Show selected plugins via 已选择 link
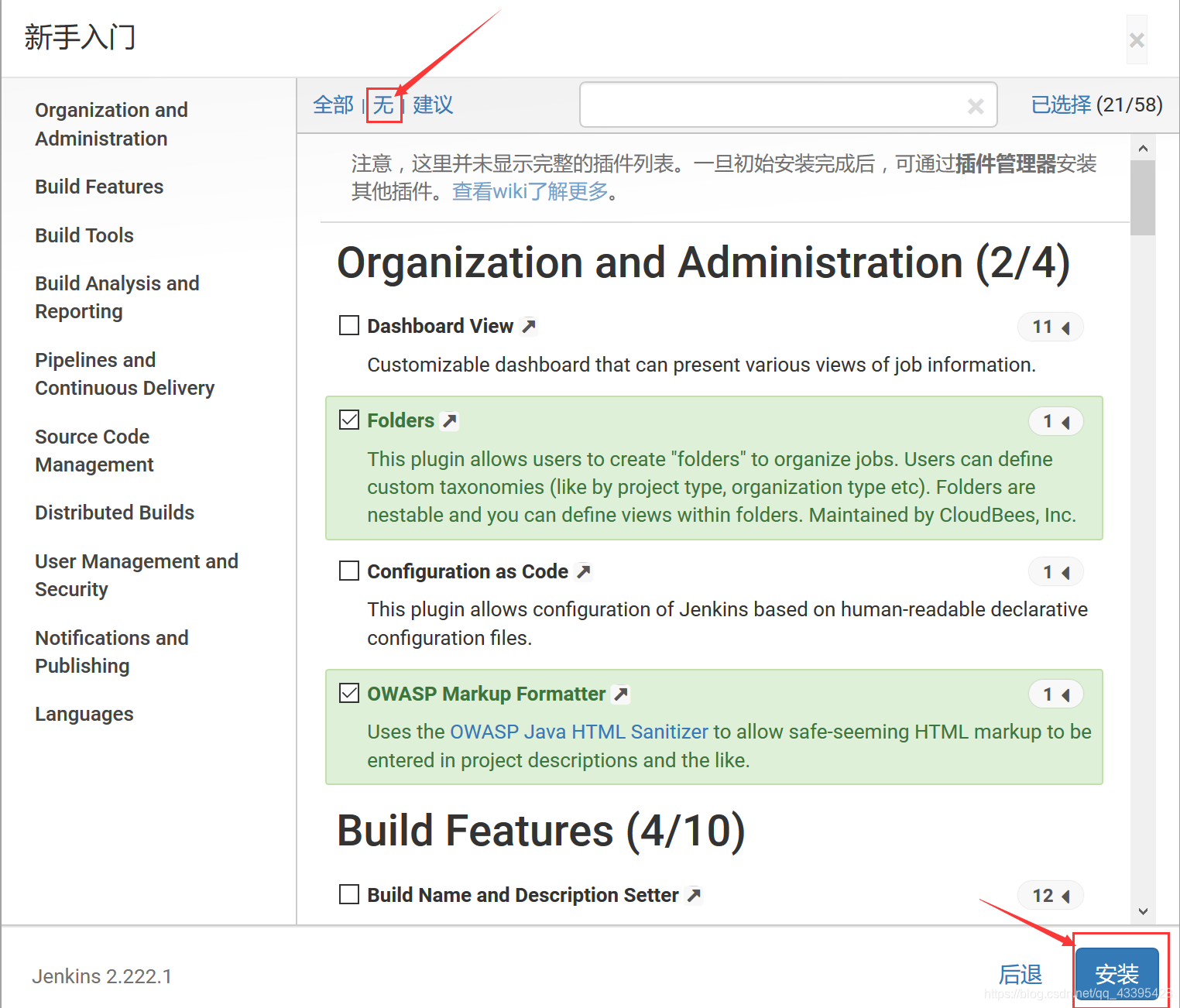The height and width of the screenshot is (1008, 1180). (x=1062, y=105)
